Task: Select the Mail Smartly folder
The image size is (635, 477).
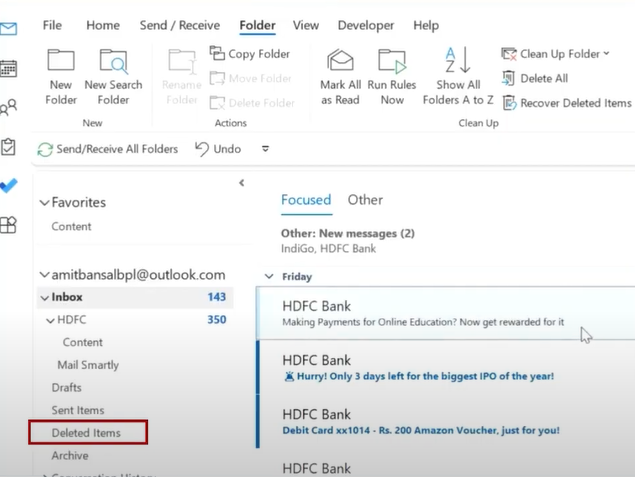Action: (x=88, y=365)
